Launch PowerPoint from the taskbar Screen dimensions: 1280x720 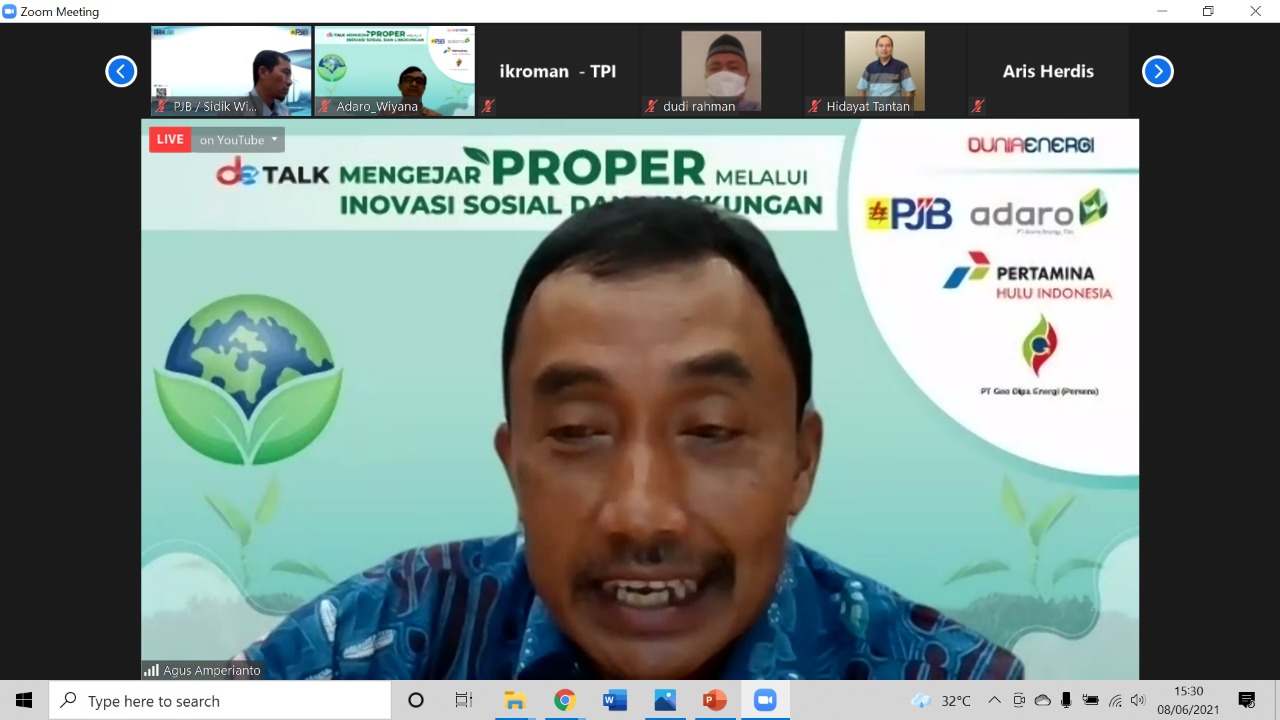click(x=714, y=700)
